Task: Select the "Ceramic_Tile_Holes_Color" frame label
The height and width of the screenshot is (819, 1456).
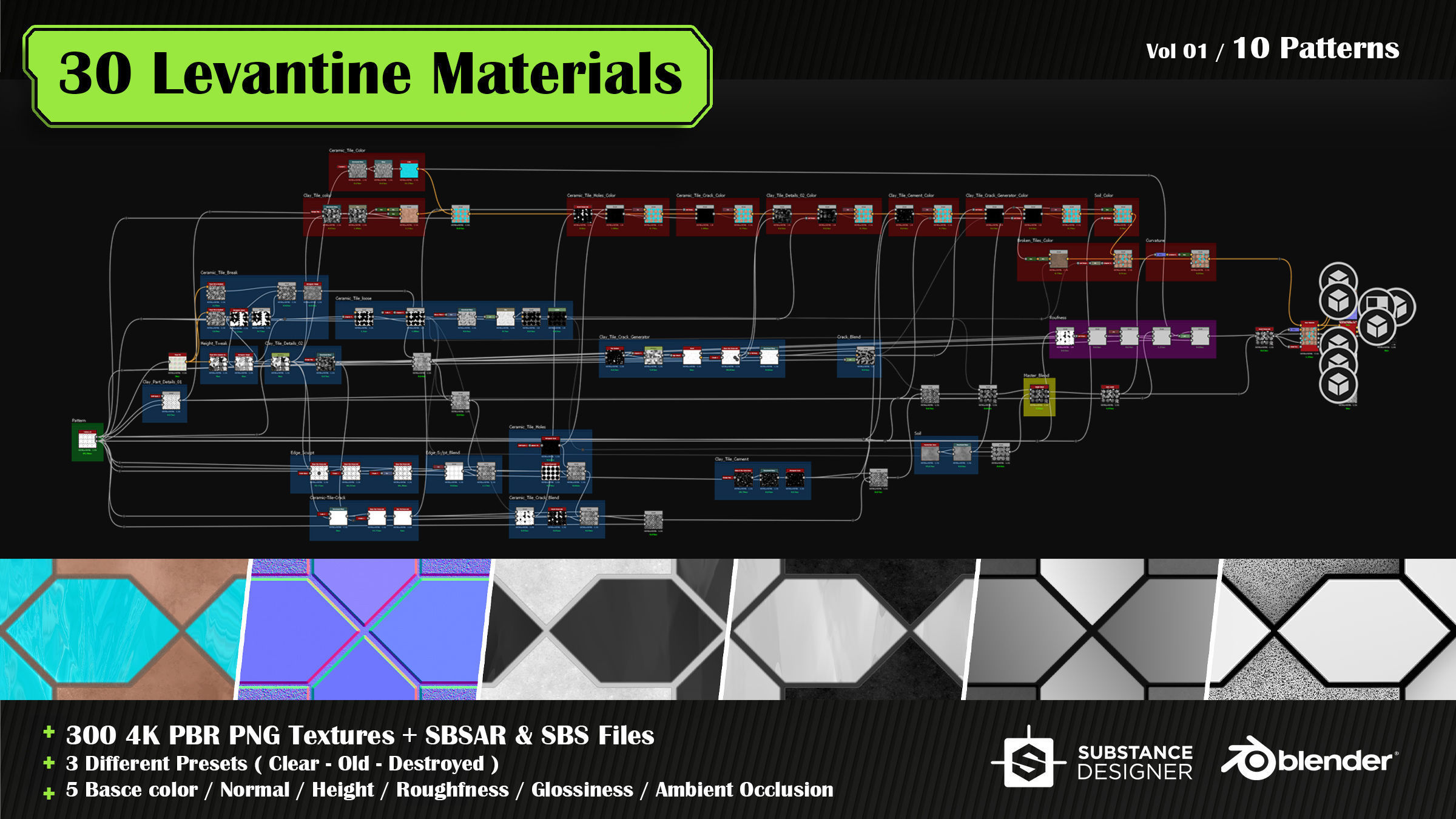Action: point(591,195)
